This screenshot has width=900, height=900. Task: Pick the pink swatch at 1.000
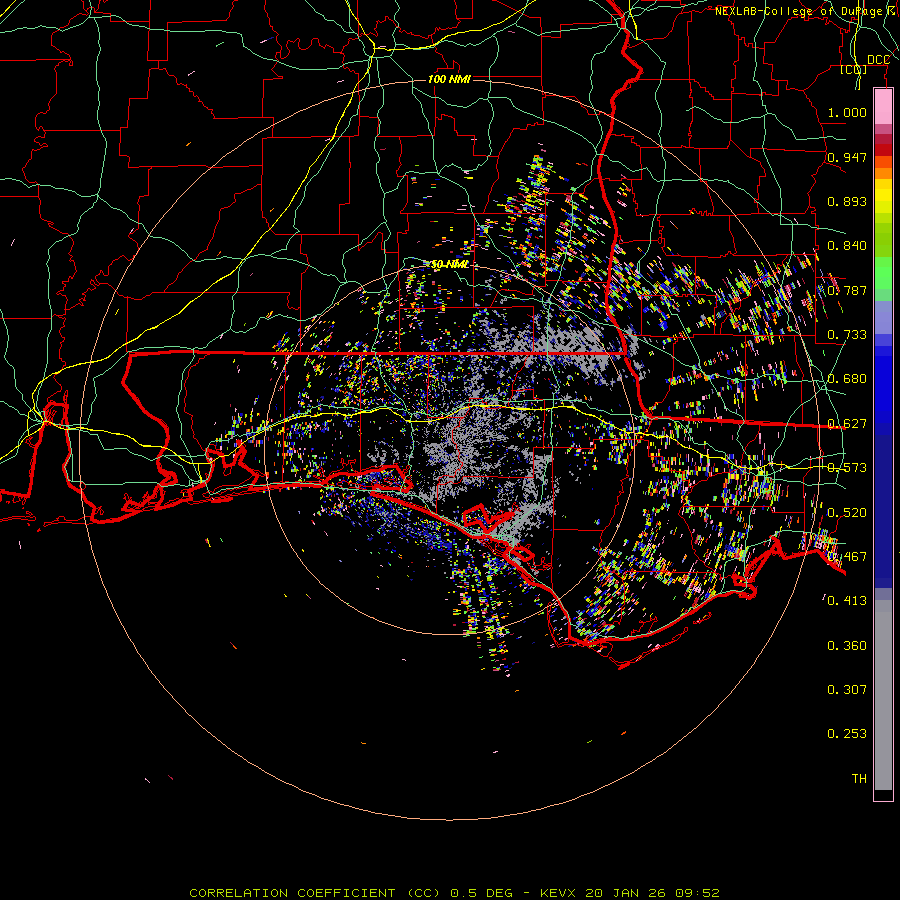(x=883, y=107)
